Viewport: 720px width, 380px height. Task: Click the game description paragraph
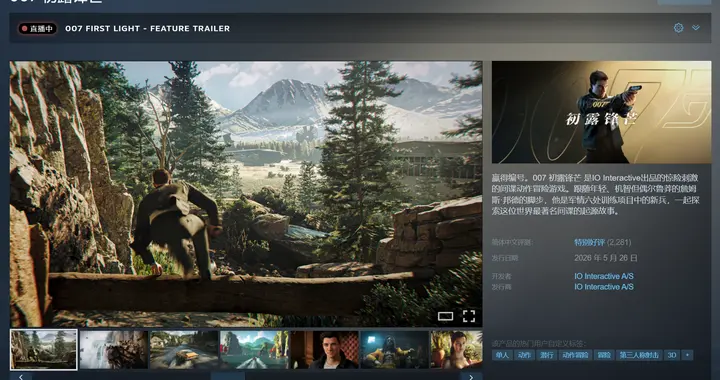point(596,194)
